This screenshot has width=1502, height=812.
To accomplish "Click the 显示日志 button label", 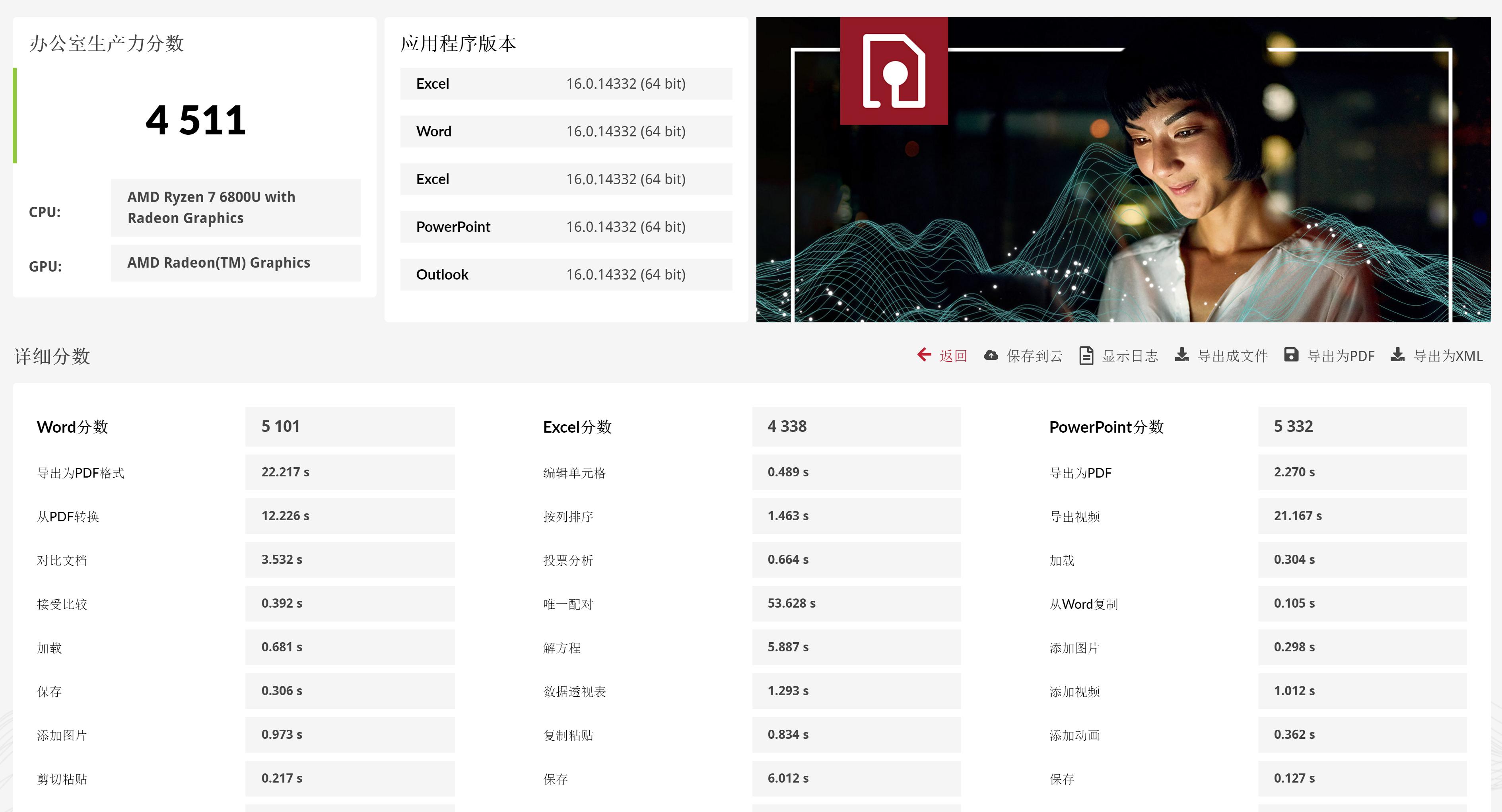I will [1129, 356].
